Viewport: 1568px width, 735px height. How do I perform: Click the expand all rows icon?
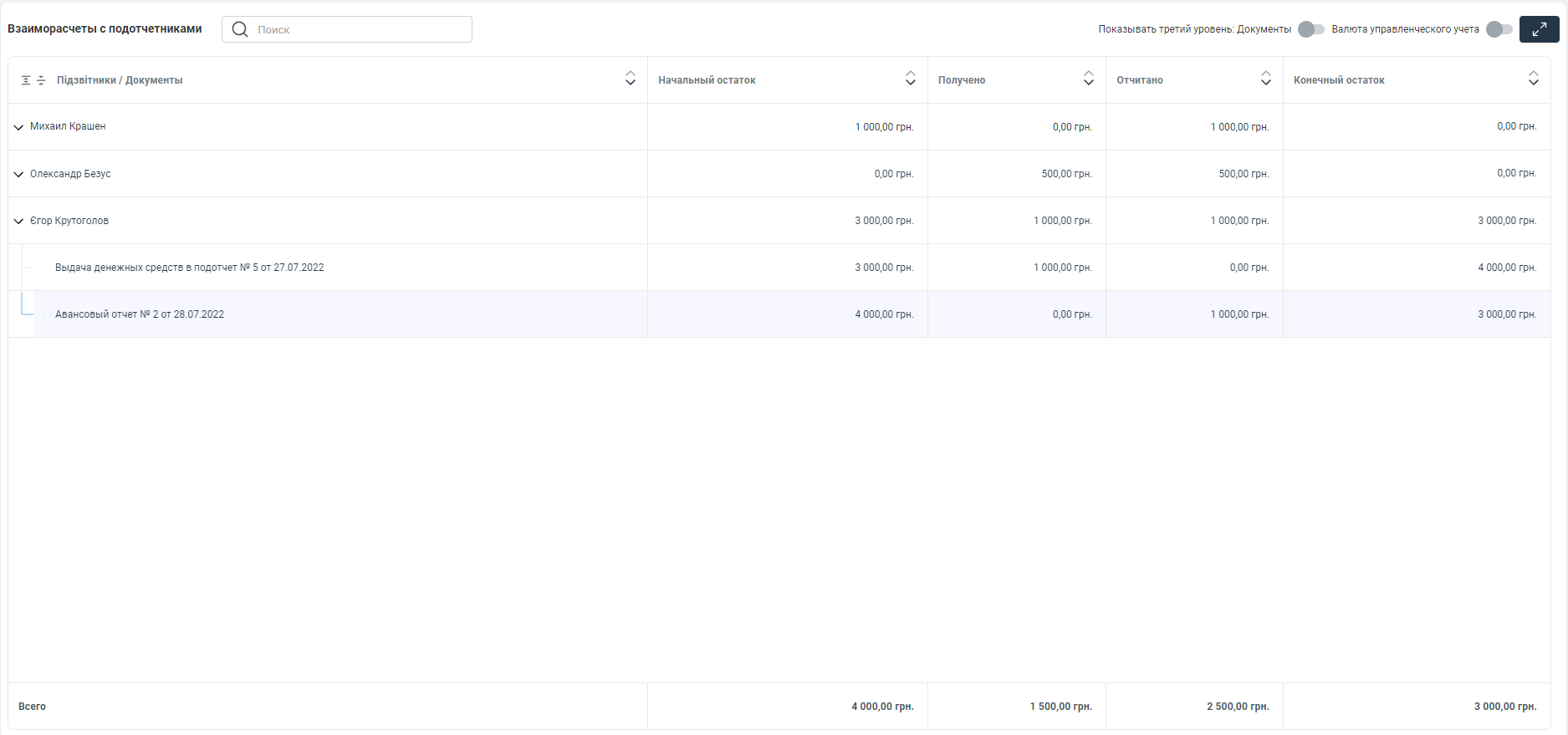(26, 80)
